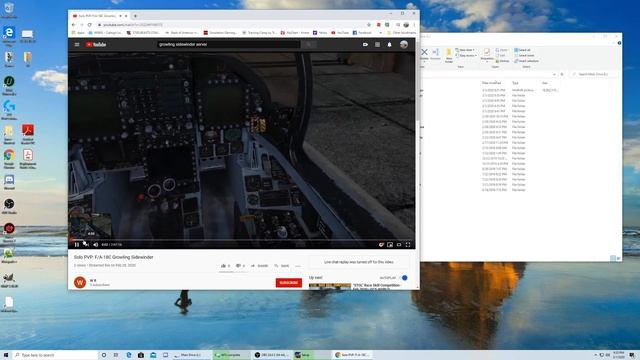Click the red Subscribe button
This screenshot has width=640, height=360.
(x=289, y=283)
